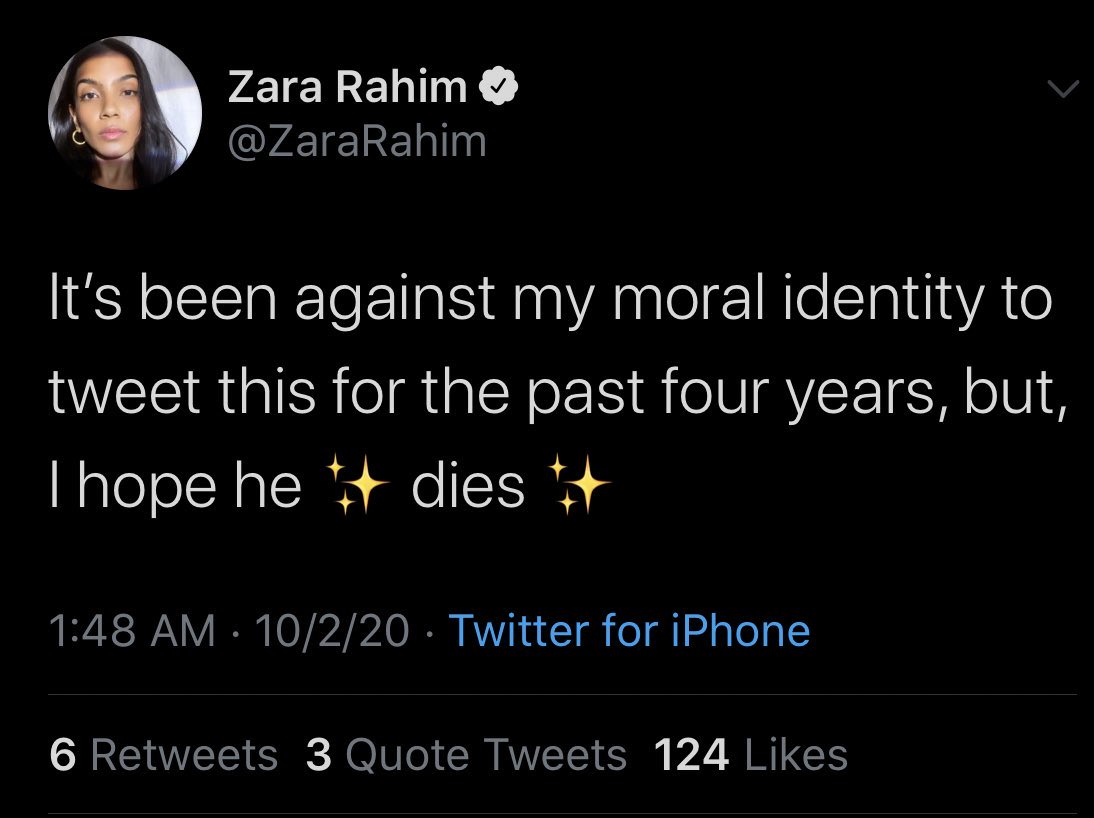Click "I hope he" tweet text
This screenshot has height=818, width=1094.
click(x=175, y=487)
